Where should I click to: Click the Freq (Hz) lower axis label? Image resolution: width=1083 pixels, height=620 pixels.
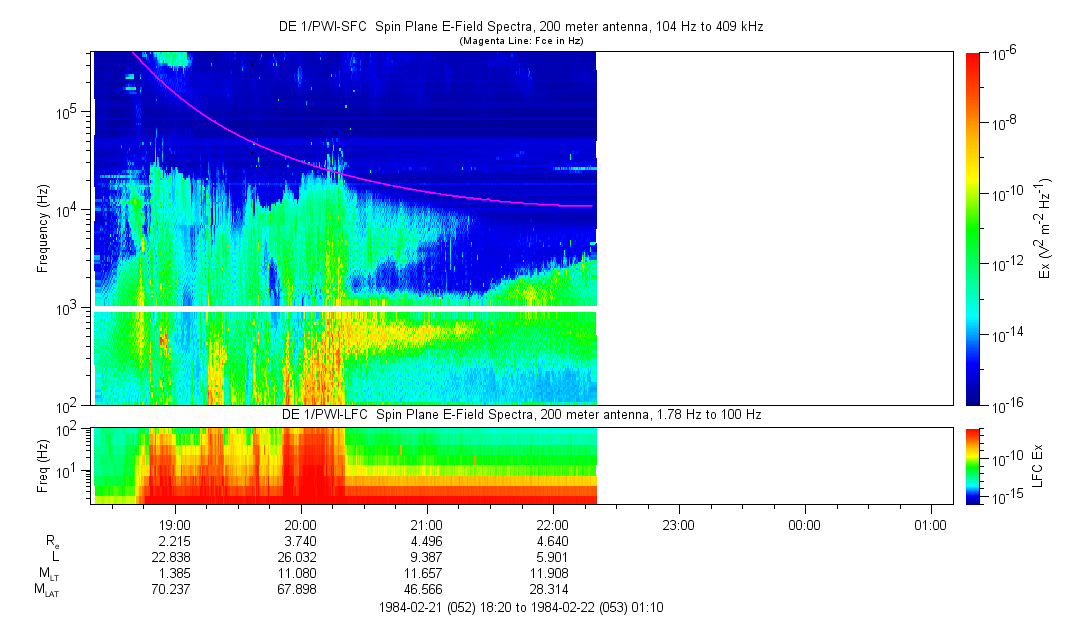[x=43, y=466]
